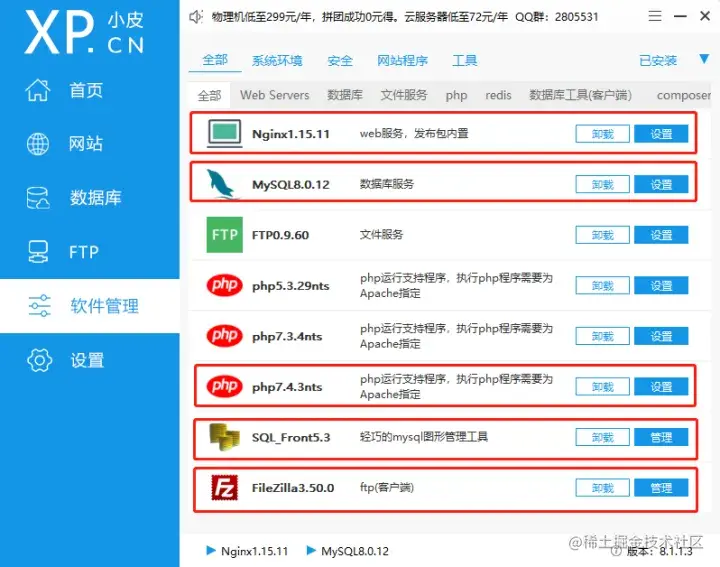Click 管理 for SQL_Front5.3
Viewport: 720px width, 567px height.
(661, 437)
